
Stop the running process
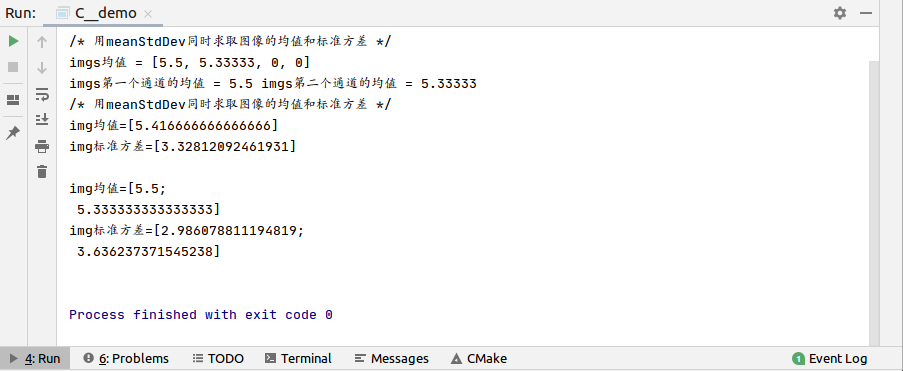(x=13, y=67)
